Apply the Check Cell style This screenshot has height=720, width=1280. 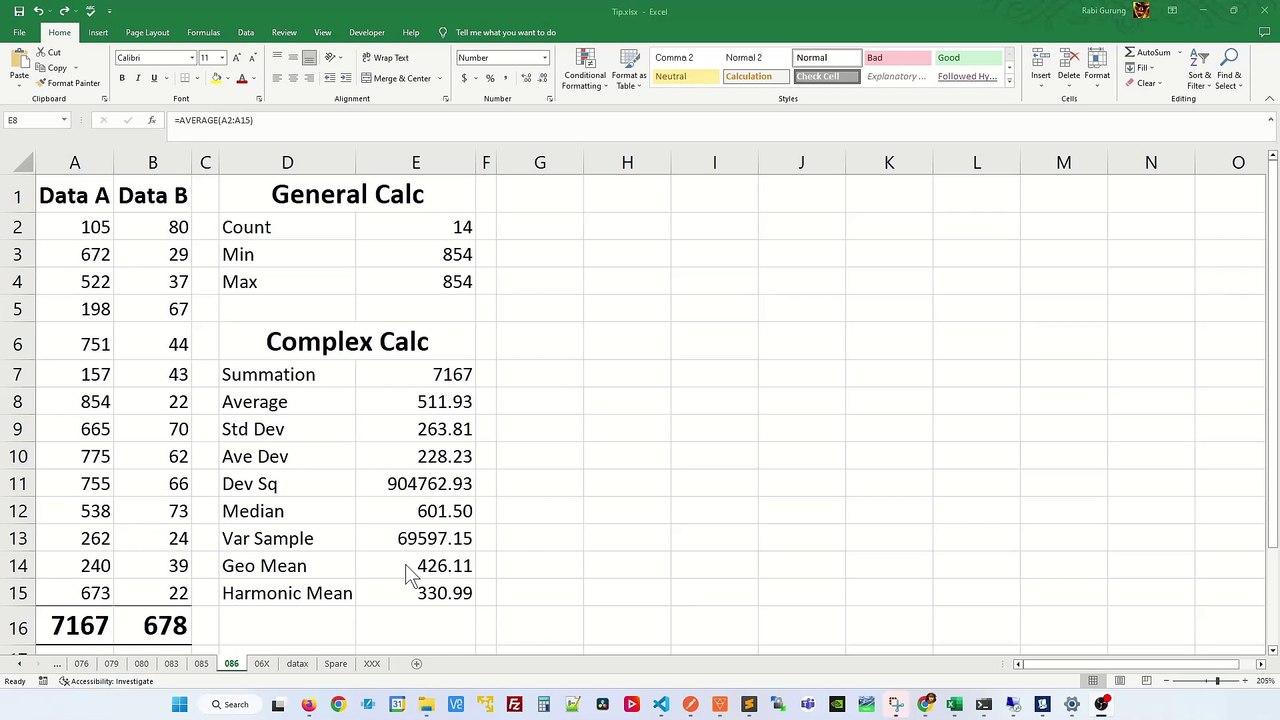[x=827, y=77]
